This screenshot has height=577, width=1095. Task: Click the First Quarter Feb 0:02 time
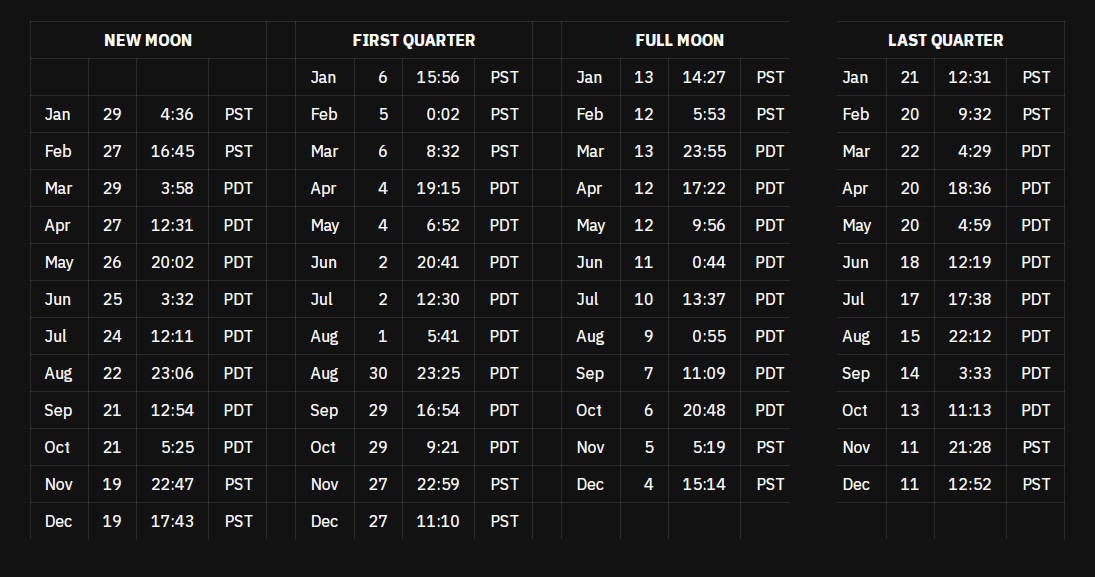click(438, 115)
